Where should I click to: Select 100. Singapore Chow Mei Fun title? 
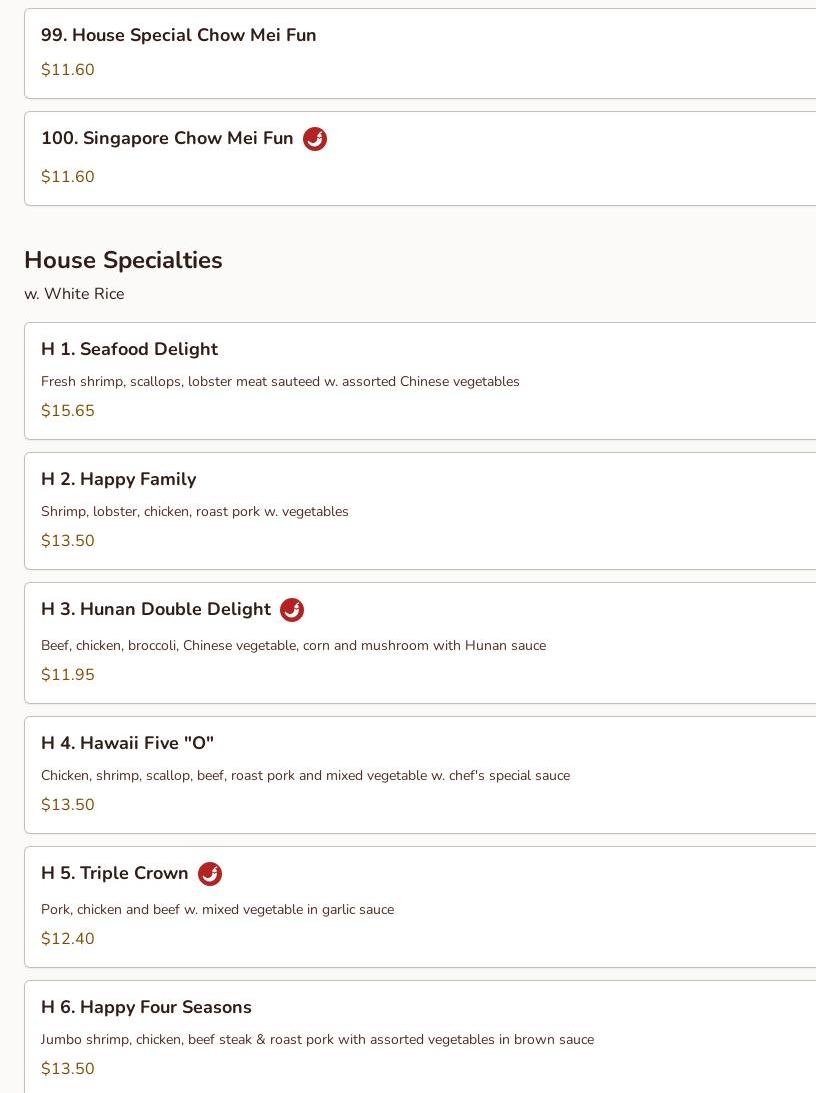pyautogui.click(x=167, y=139)
